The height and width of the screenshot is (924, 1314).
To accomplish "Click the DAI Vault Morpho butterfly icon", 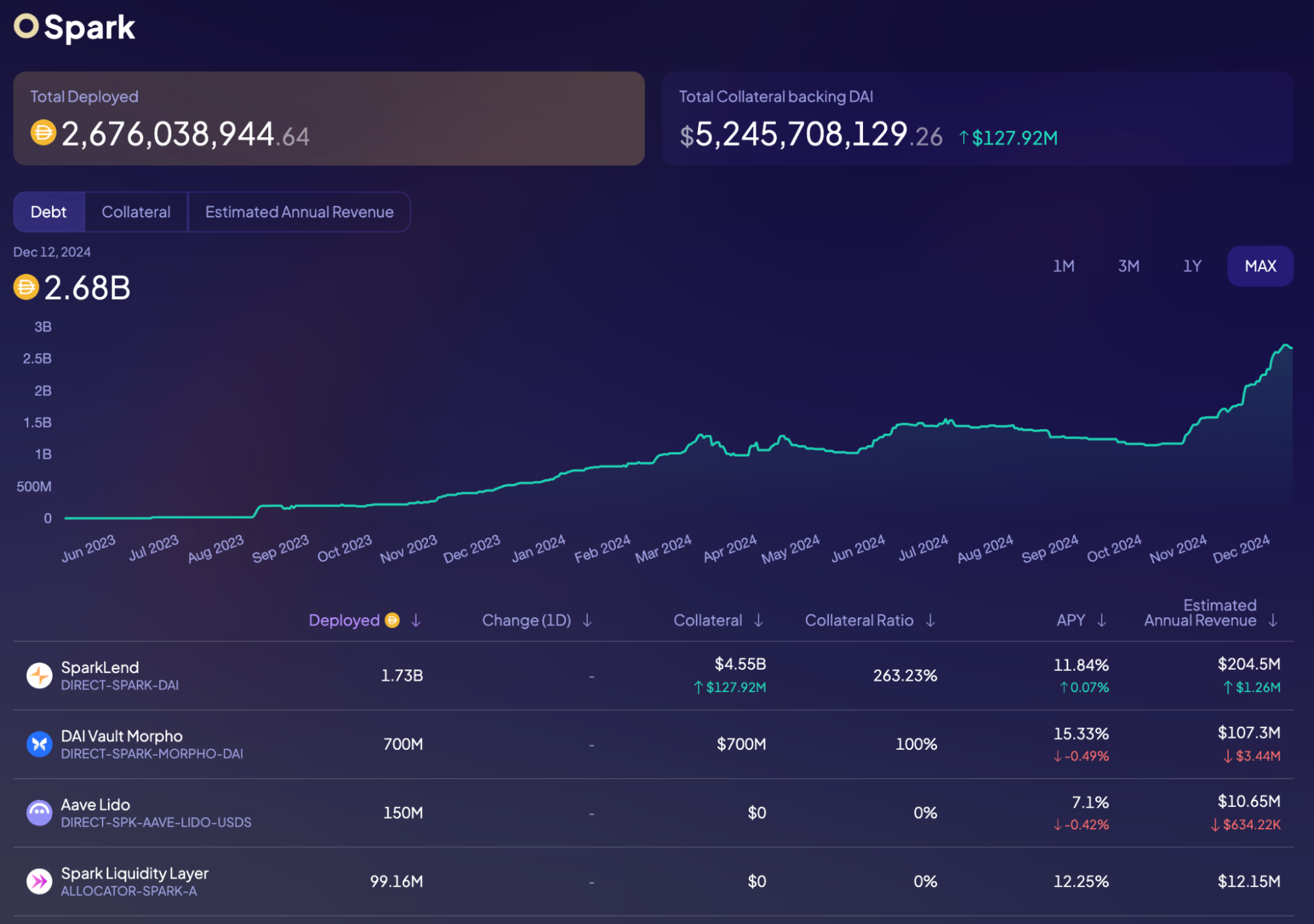I will (39, 744).
